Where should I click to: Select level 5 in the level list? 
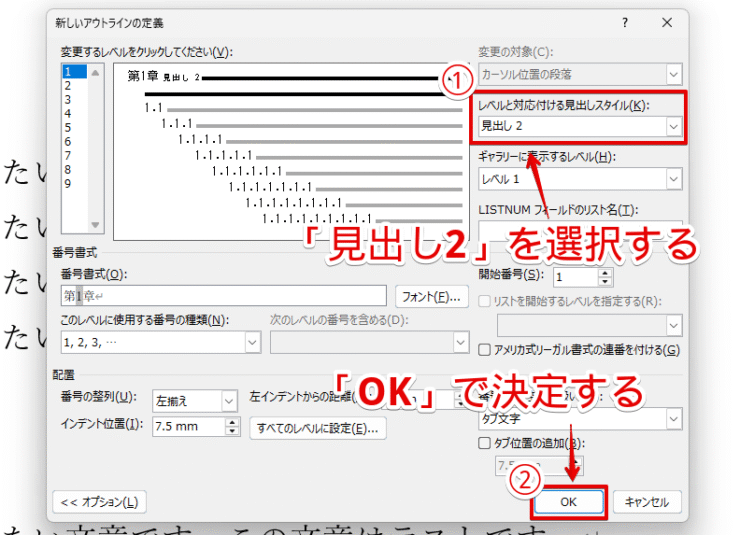tap(74, 128)
